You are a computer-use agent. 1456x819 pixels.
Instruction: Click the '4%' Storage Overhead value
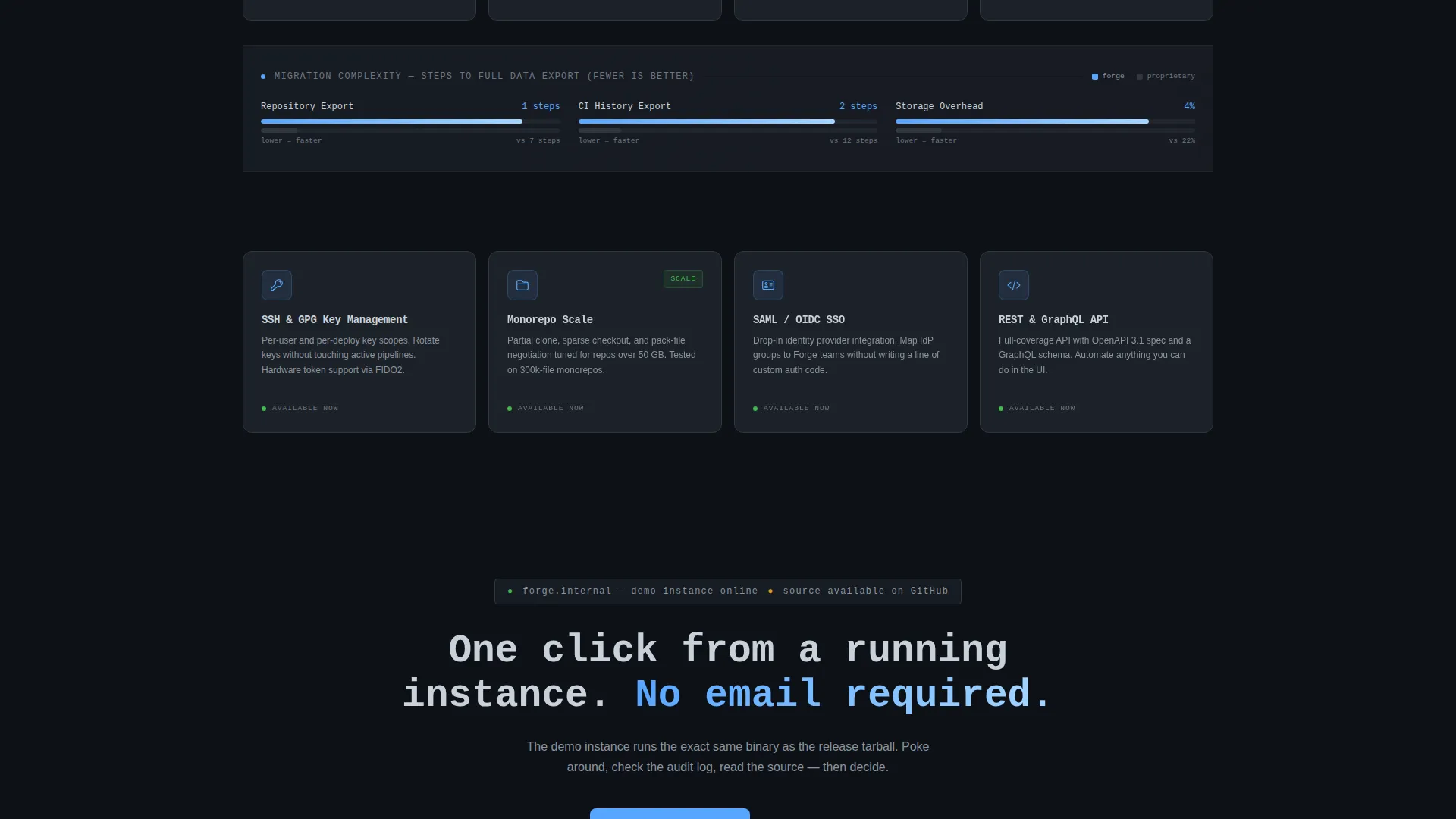(x=1189, y=107)
